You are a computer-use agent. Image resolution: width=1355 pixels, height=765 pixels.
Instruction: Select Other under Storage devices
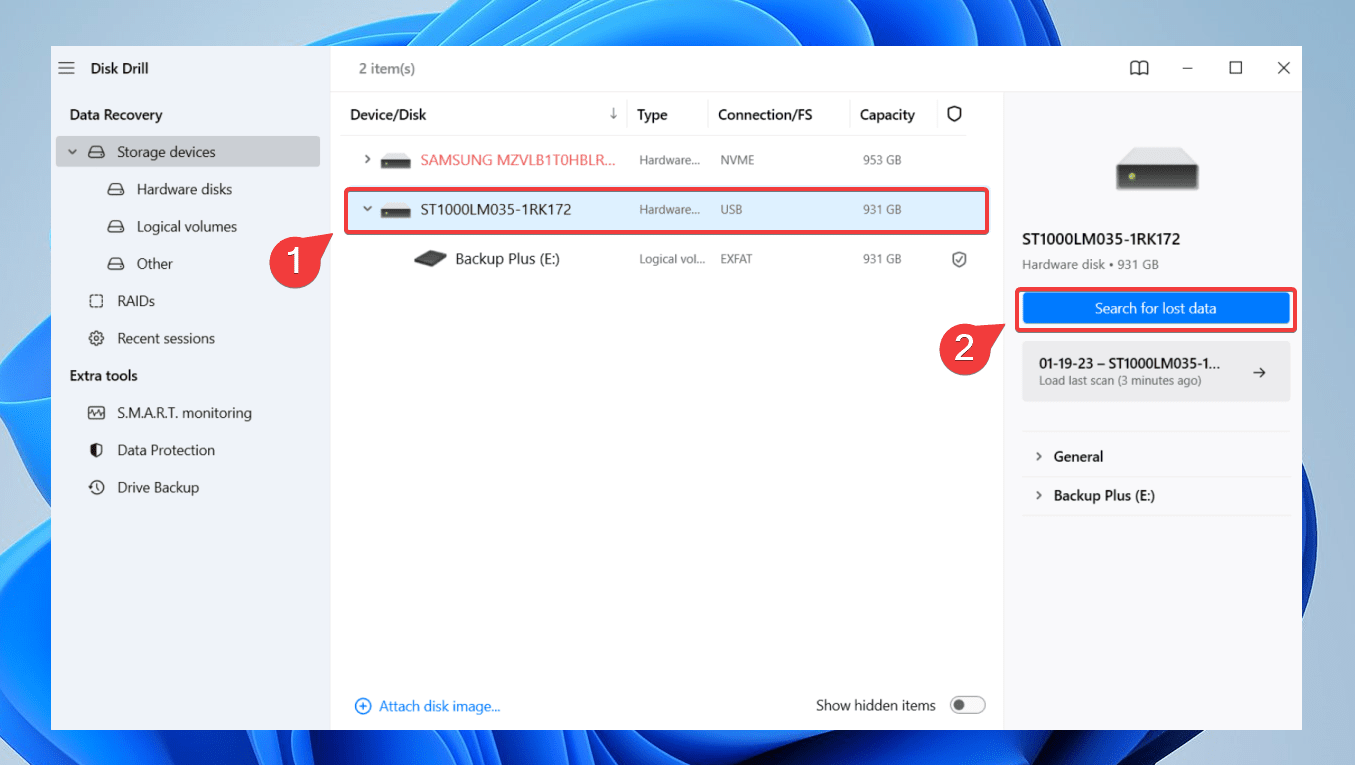pyautogui.click(x=155, y=264)
